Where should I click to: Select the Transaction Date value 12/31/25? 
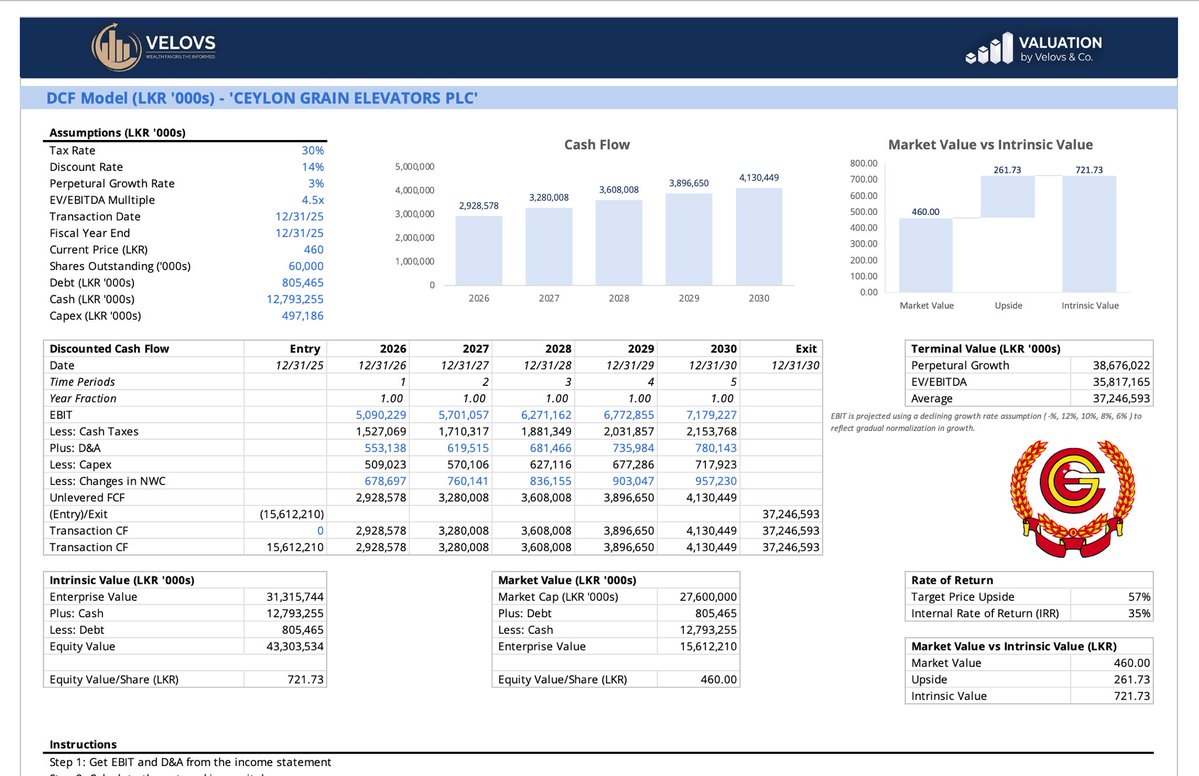pos(299,216)
